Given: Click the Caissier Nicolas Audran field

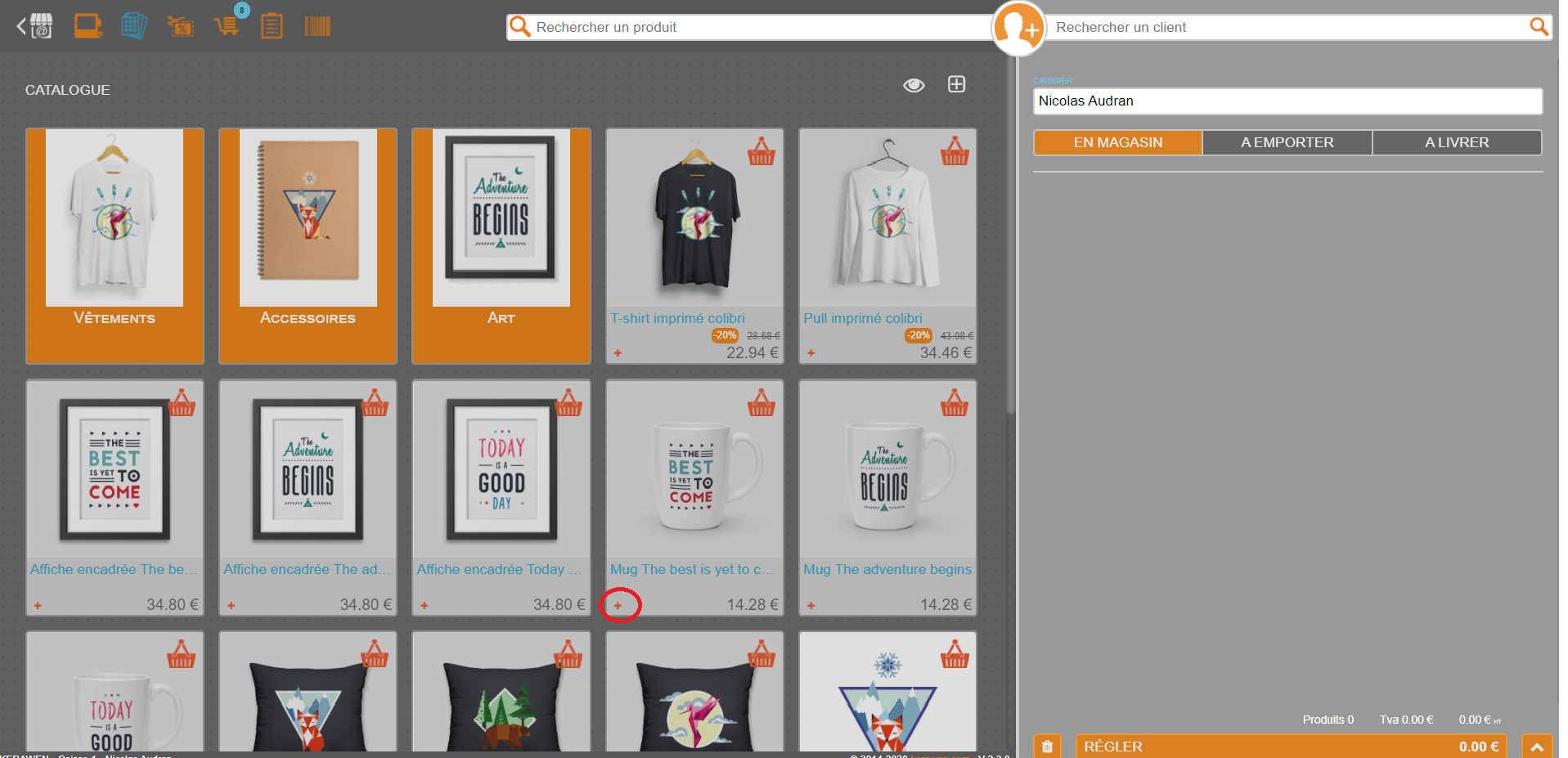Looking at the screenshot, I should point(1287,101).
